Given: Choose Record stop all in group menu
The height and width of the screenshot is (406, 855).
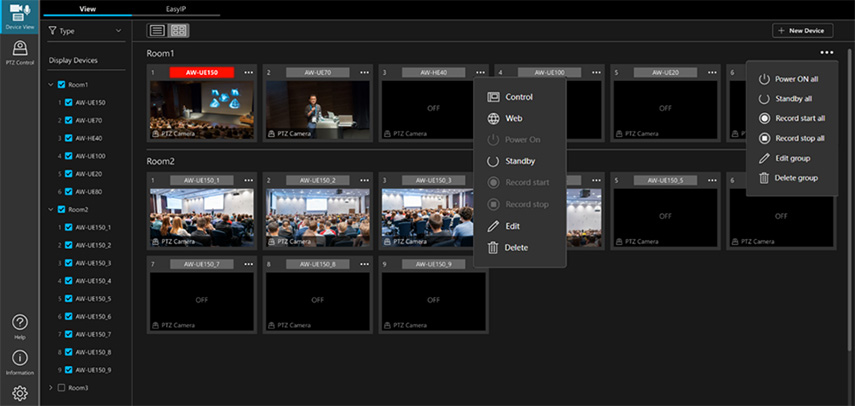Looking at the screenshot, I should pyautogui.click(x=792, y=138).
